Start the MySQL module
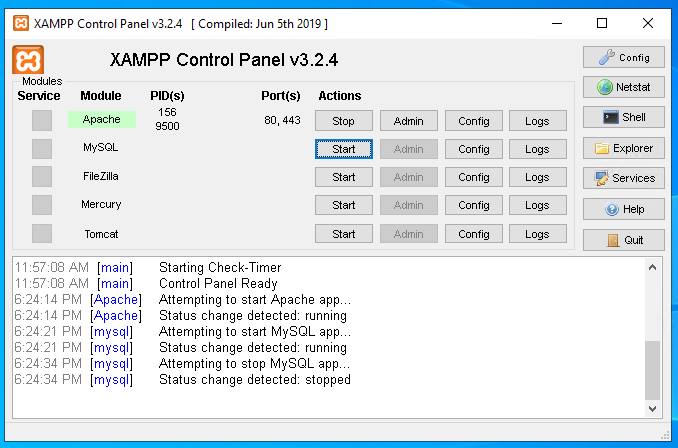This screenshot has height=448, width=678. 344,149
